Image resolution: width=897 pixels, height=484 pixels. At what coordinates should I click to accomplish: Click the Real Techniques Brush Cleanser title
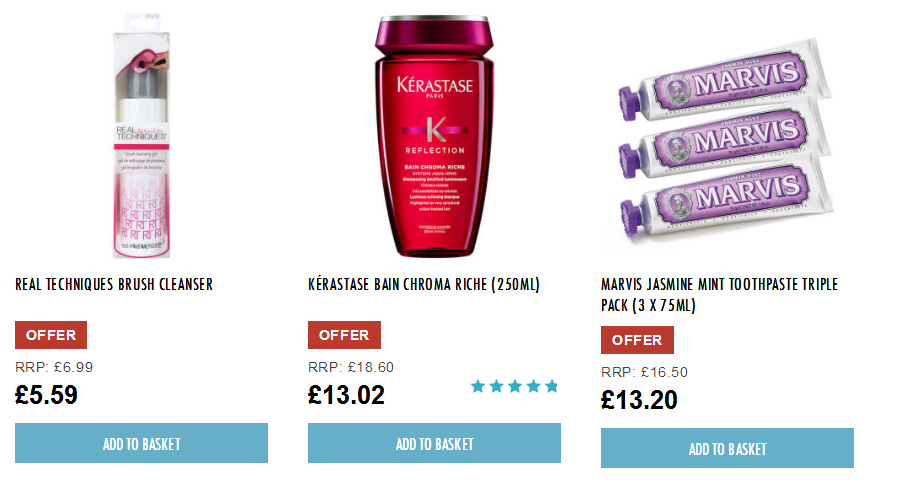click(x=114, y=284)
